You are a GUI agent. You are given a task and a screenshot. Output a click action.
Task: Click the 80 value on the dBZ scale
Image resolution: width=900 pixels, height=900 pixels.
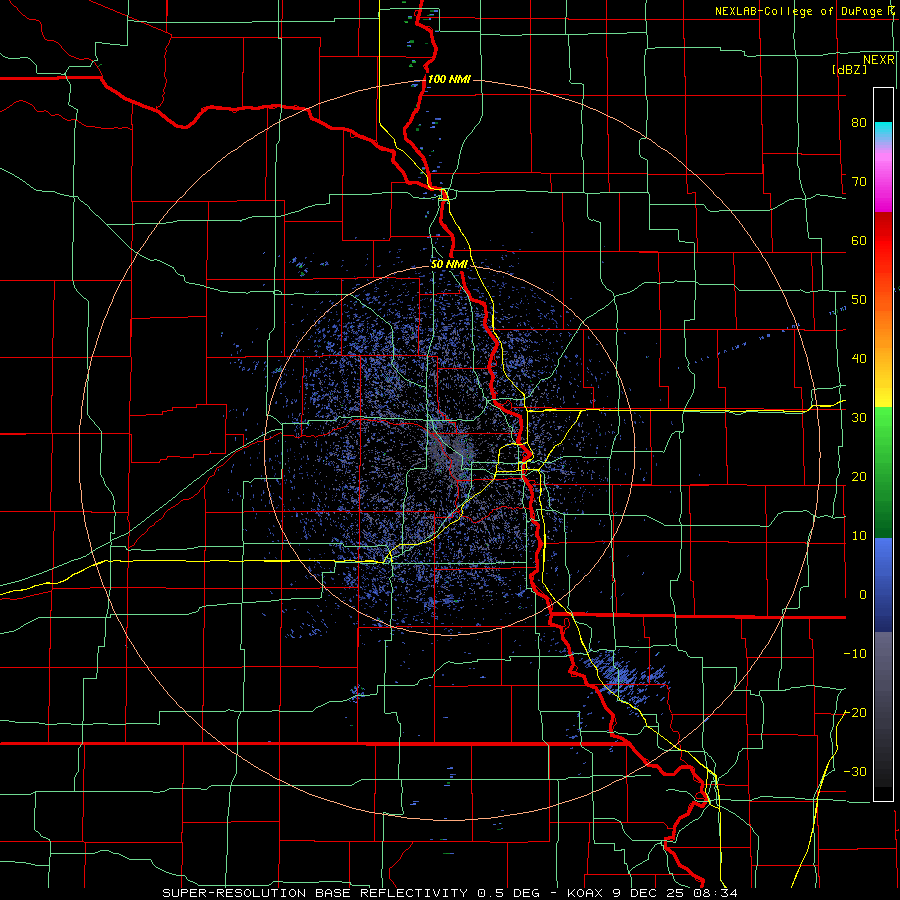[859, 123]
